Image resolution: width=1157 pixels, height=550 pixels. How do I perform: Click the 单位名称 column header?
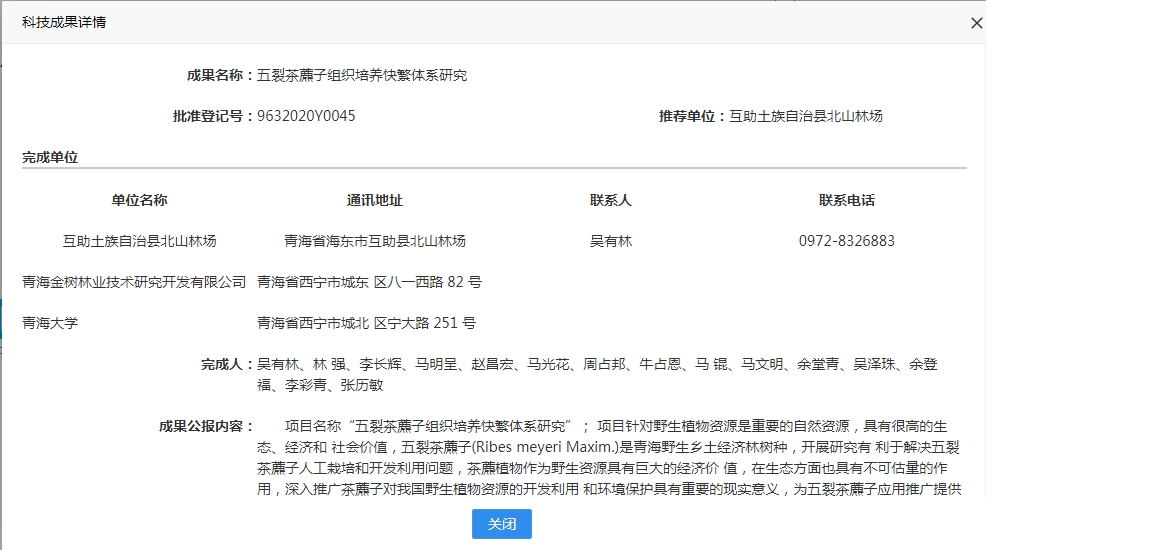139,200
